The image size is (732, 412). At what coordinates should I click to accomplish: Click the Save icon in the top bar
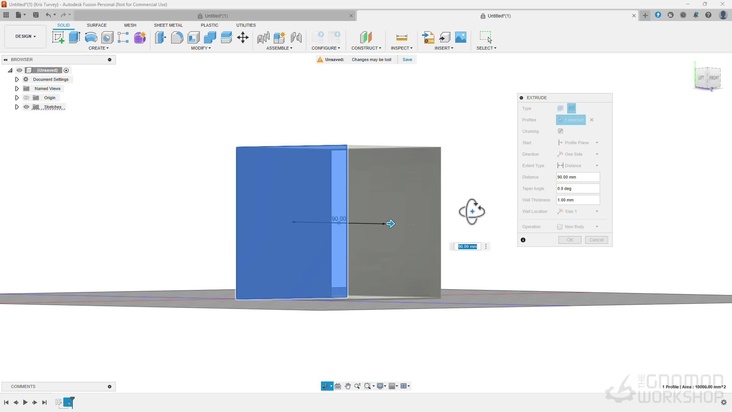click(36, 15)
